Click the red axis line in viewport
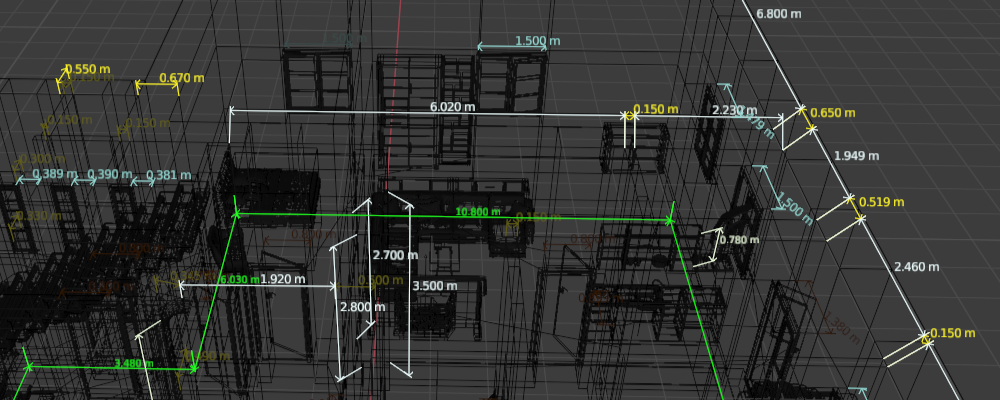This screenshot has width=1000, height=400. [401, 60]
